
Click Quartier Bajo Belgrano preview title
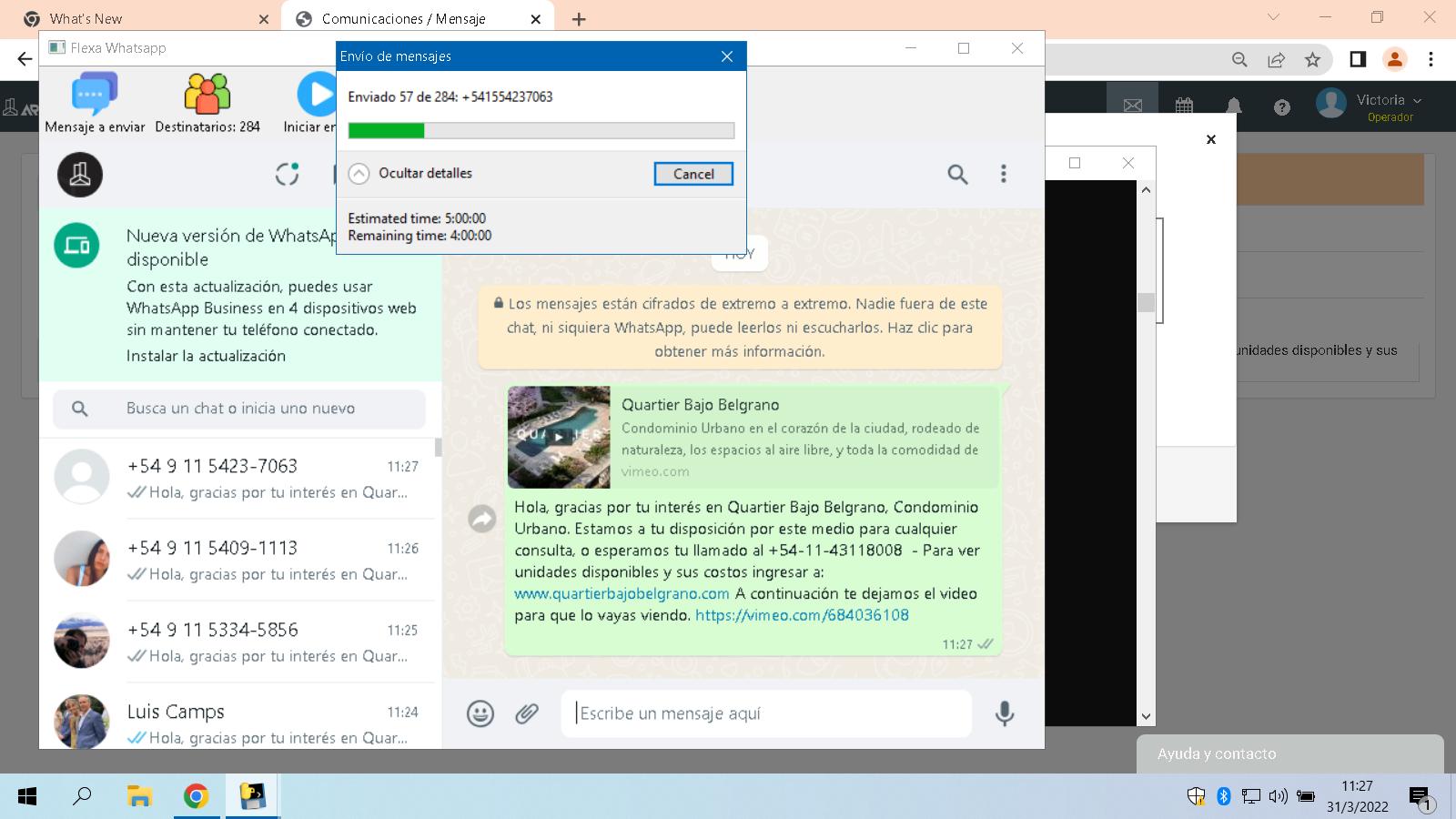700,405
